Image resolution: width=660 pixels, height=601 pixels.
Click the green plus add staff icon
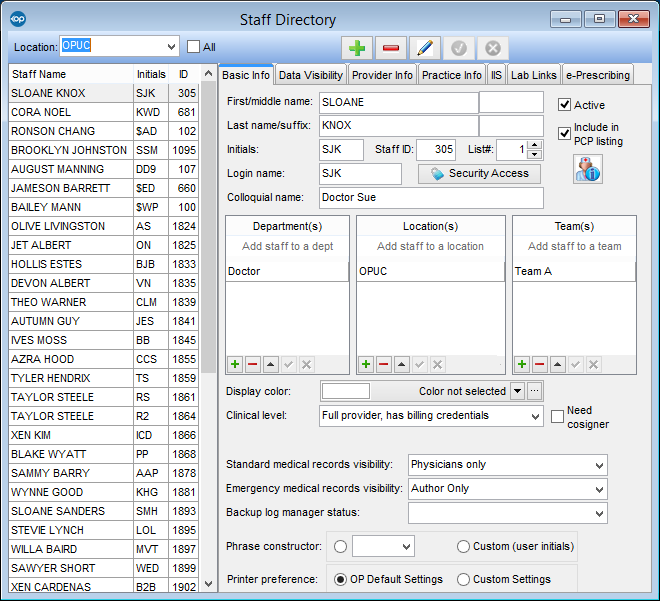[x=356, y=47]
